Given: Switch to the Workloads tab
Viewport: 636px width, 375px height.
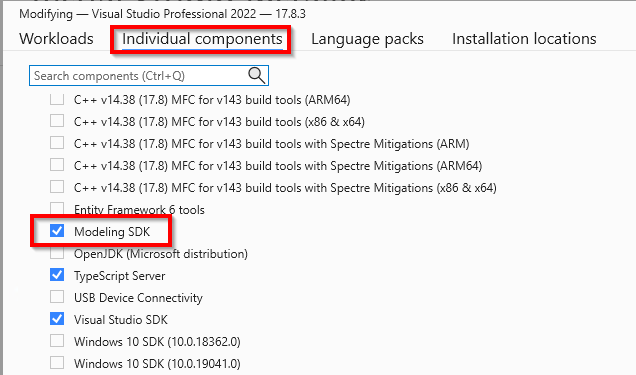Looking at the screenshot, I should point(56,39).
